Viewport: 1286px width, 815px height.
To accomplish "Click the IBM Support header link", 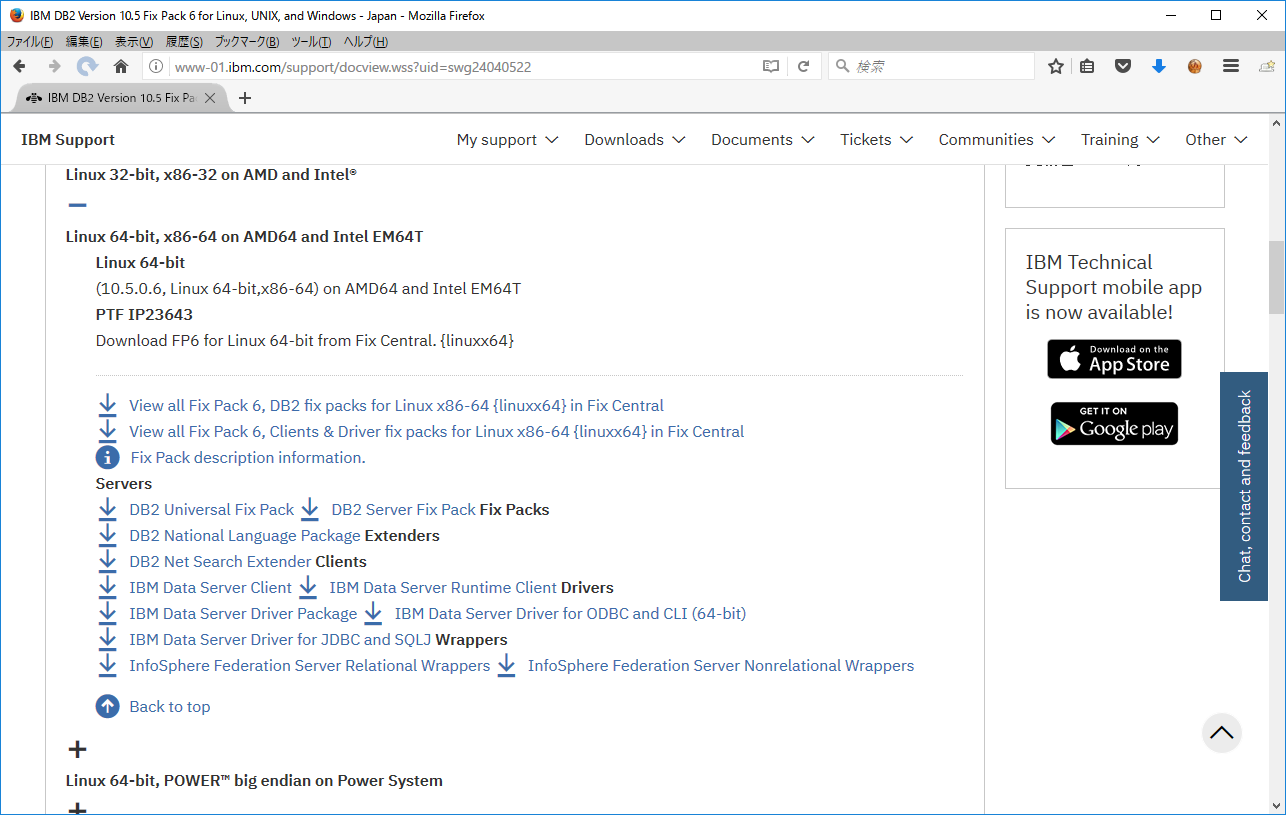I will pos(68,140).
